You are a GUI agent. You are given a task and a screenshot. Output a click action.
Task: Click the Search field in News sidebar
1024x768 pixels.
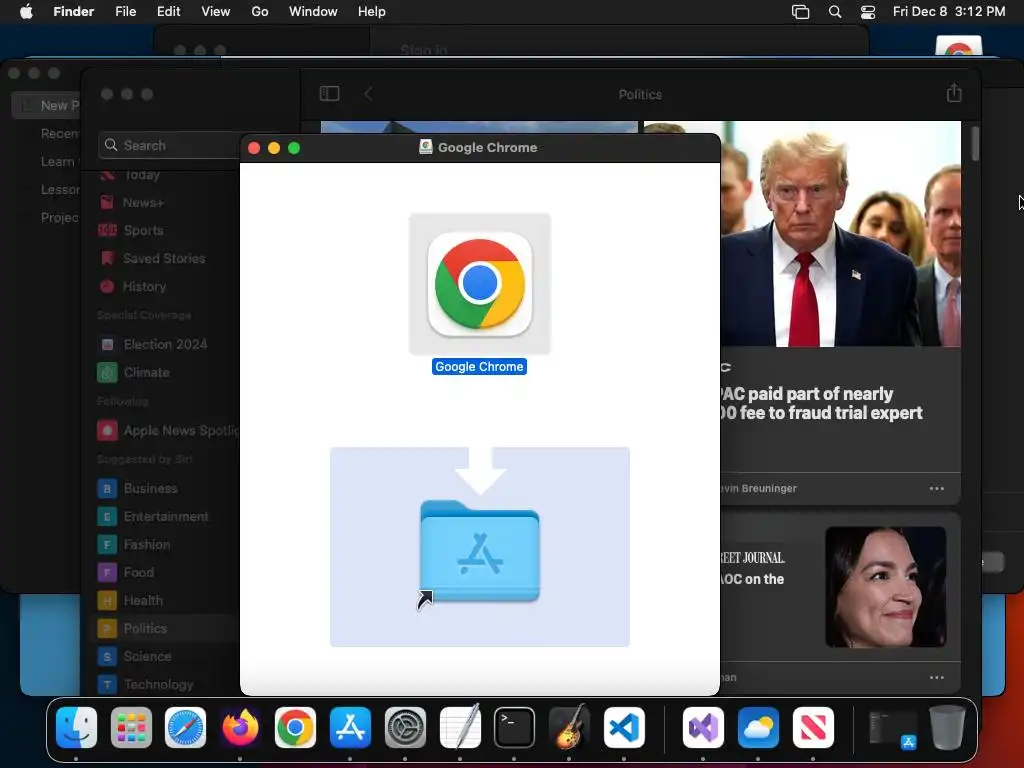(171, 145)
